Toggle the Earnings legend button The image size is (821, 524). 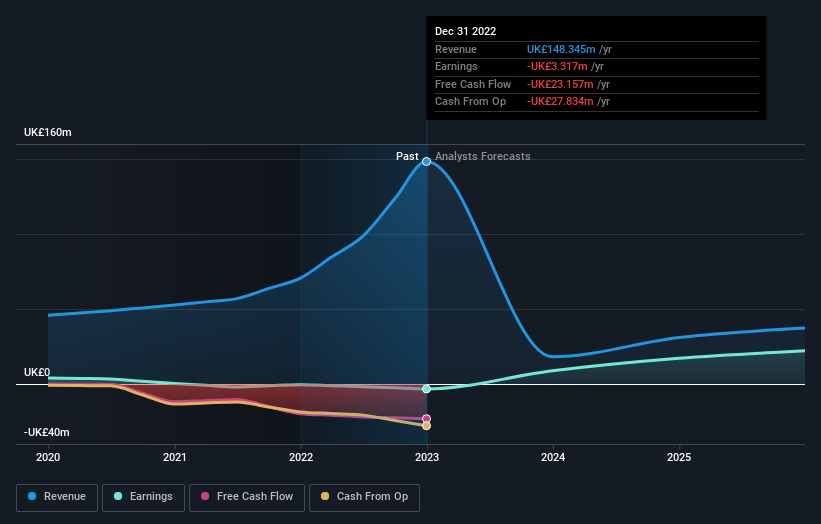click(x=143, y=497)
